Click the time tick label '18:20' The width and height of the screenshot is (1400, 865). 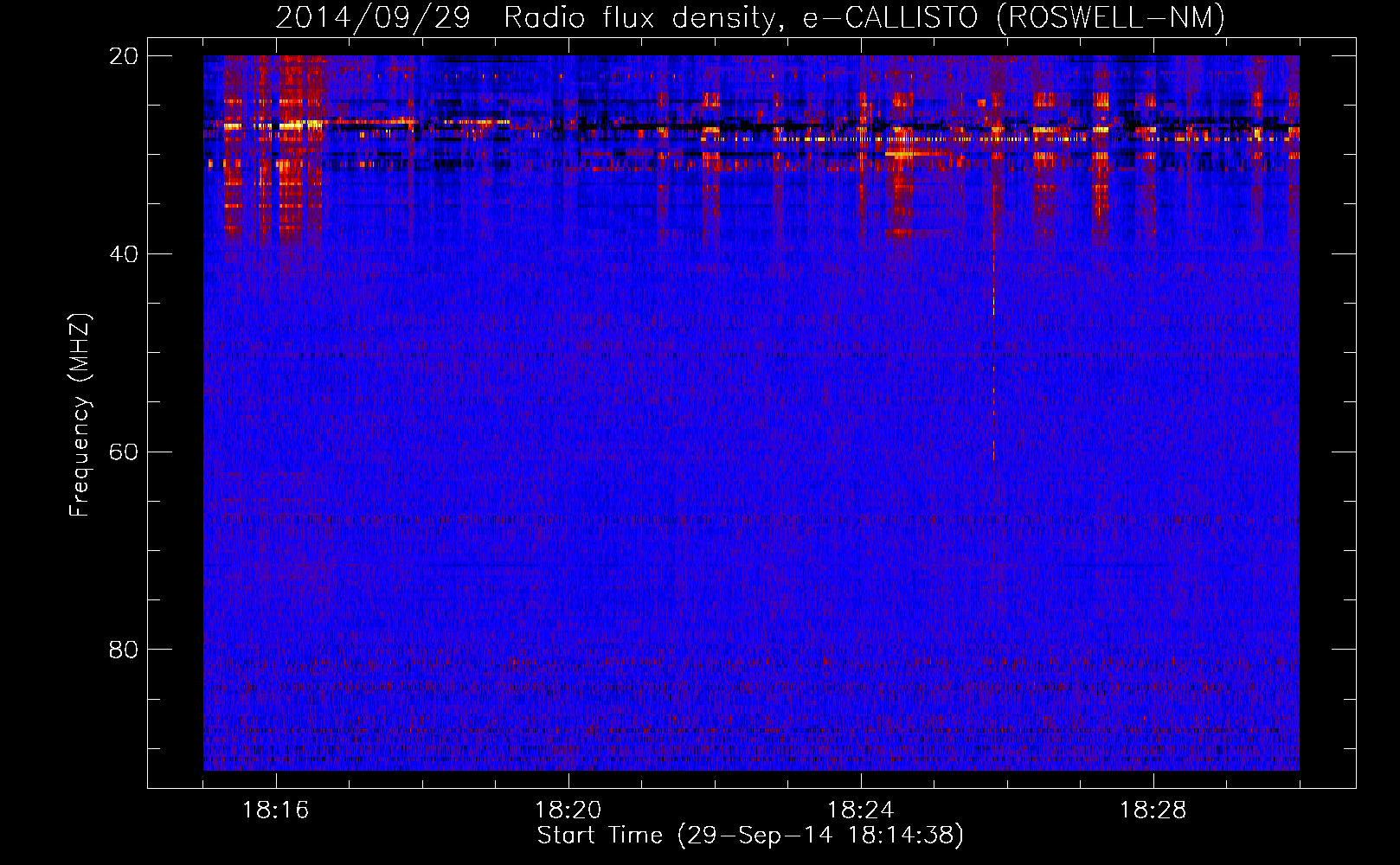coord(568,811)
